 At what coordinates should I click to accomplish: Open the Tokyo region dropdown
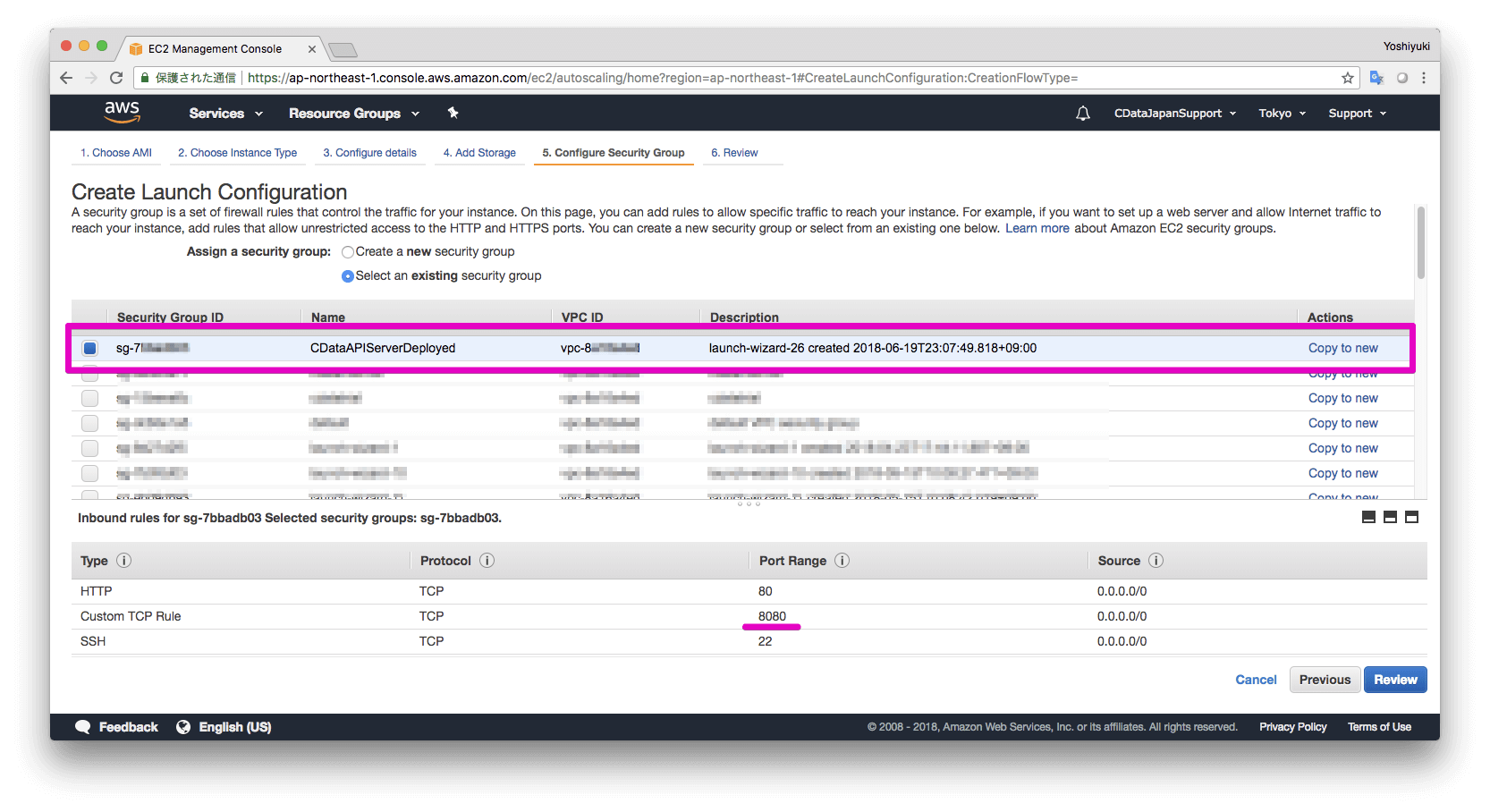(1282, 114)
